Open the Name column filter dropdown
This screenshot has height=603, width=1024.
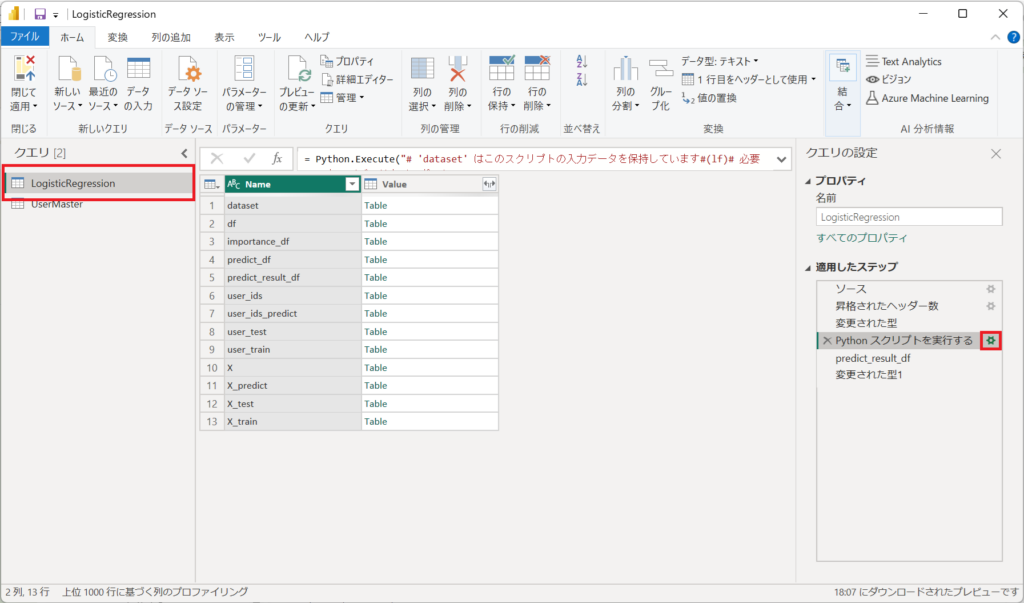tap(352, 184)
